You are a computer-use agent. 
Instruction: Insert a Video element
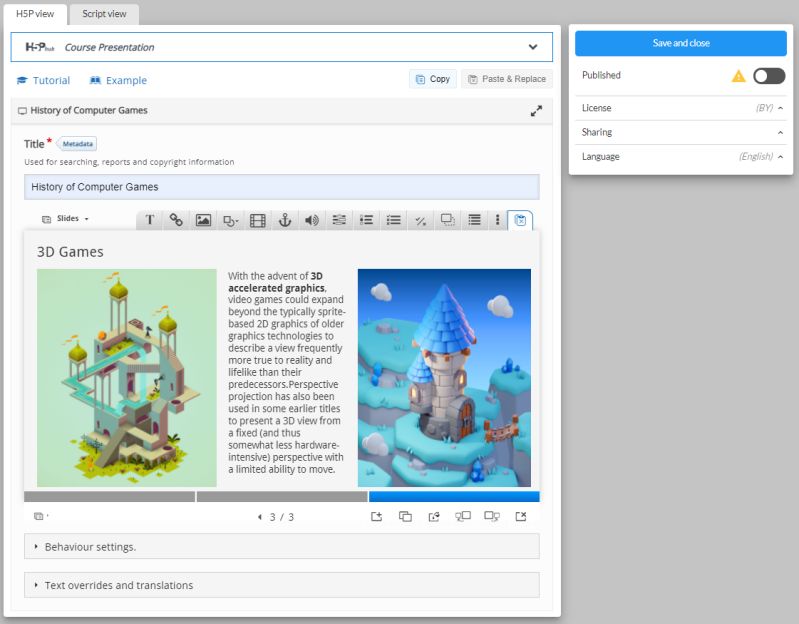click(x=258, y=220)
